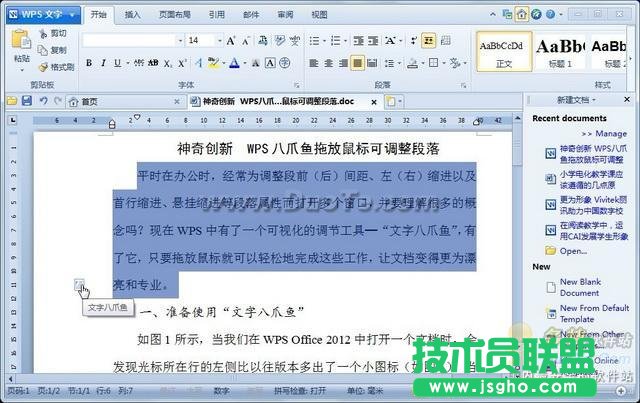The image size is (640, 403).
Task: Open the paragraph shading dropdown arrow
Action: pyautogui.click(x=423, y=63)
